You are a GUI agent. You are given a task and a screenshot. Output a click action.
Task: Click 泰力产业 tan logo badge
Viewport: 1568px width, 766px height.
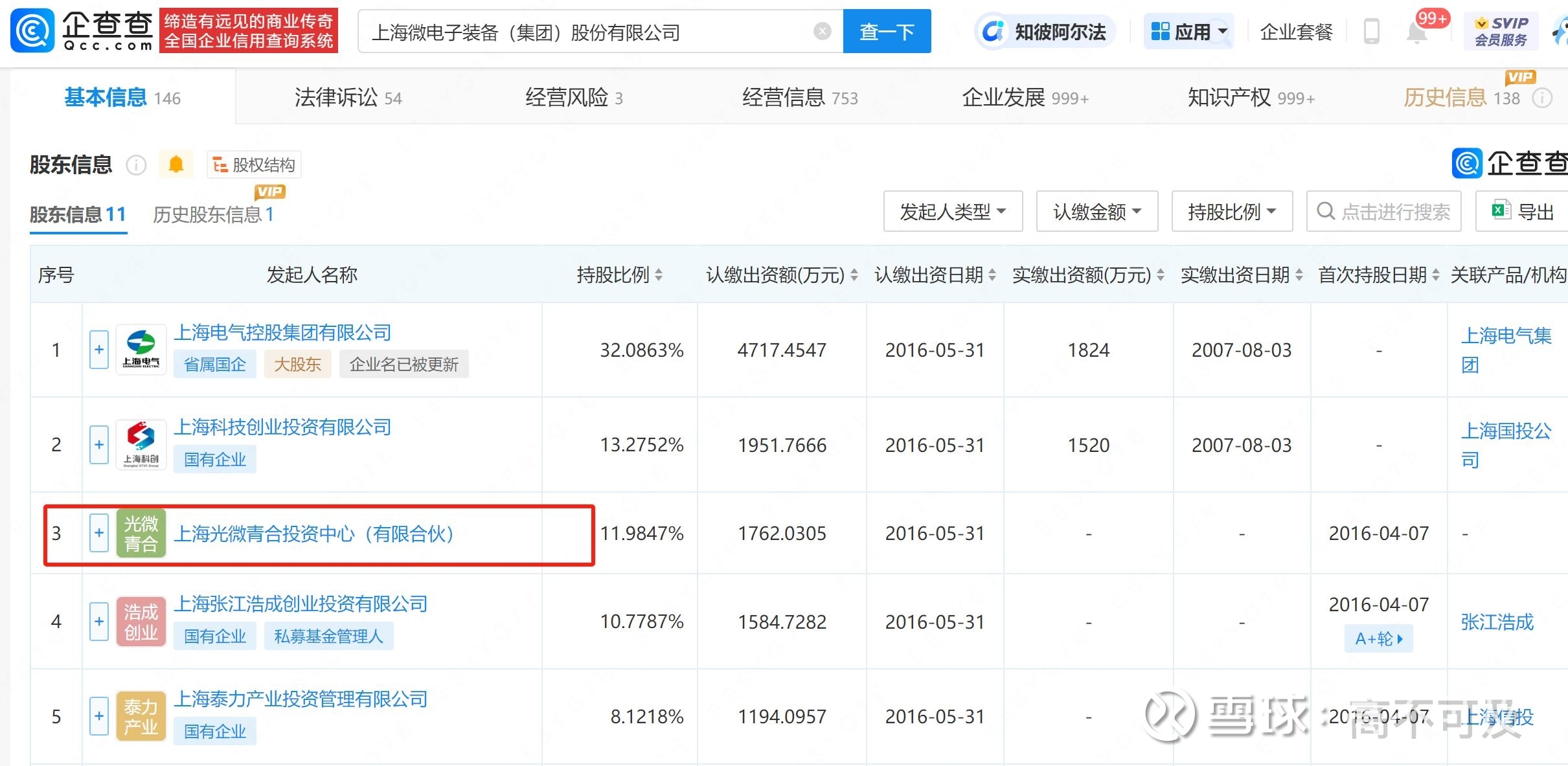click(x=141, y=716)
